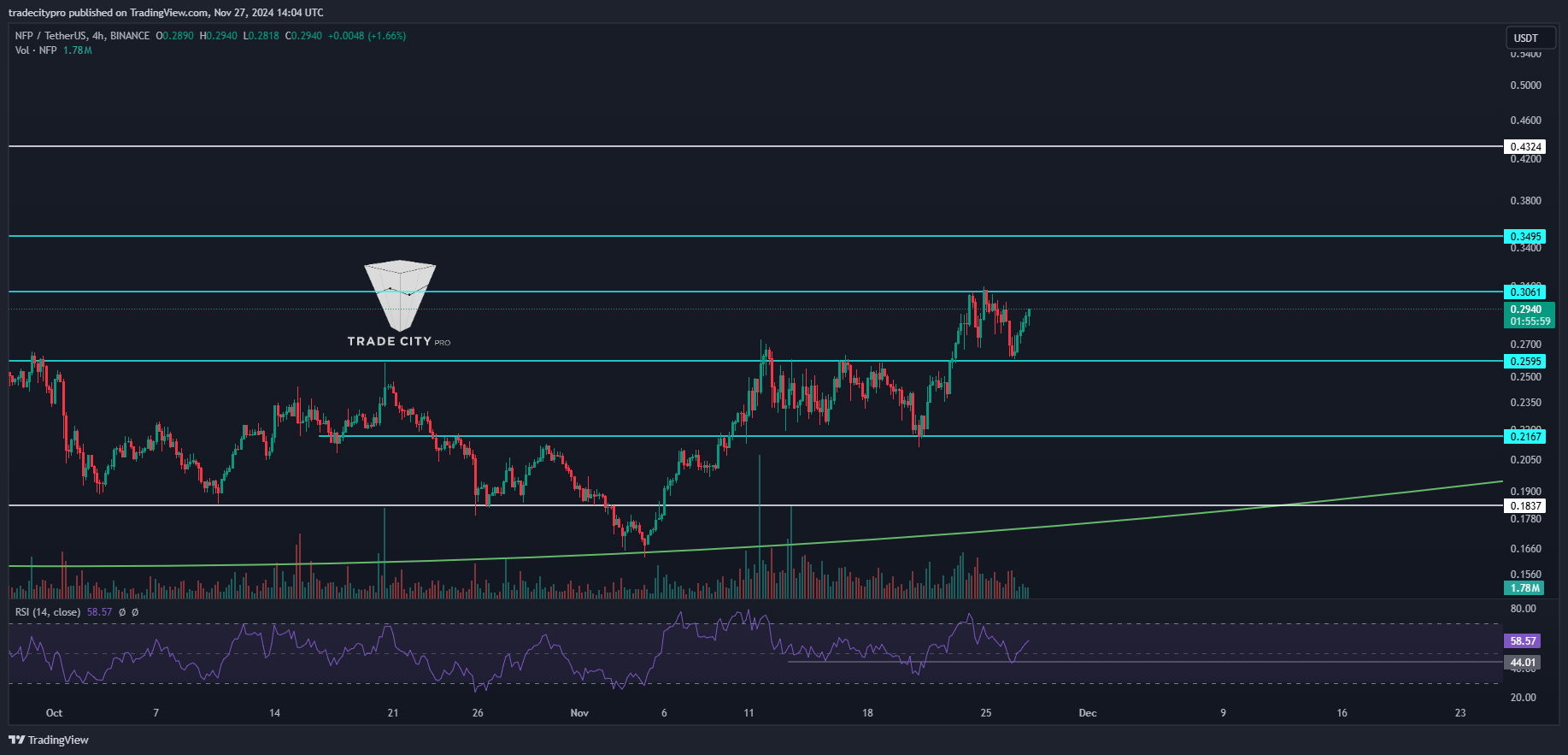Click the RSI (14, close) indicator label
This screenshot has width=1568, height=755.
[x=48, y=612]
